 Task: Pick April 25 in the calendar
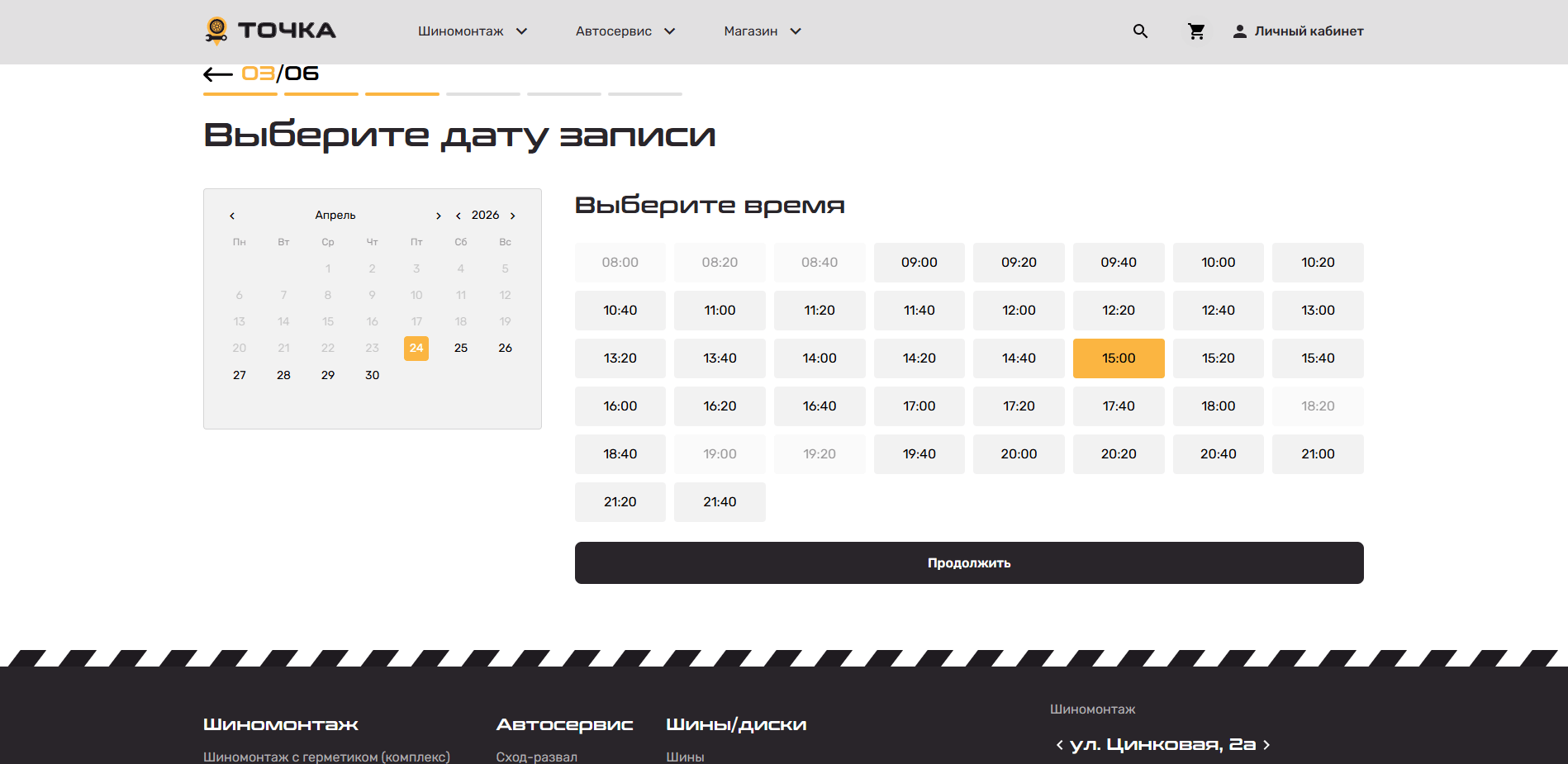click(461, 349)
